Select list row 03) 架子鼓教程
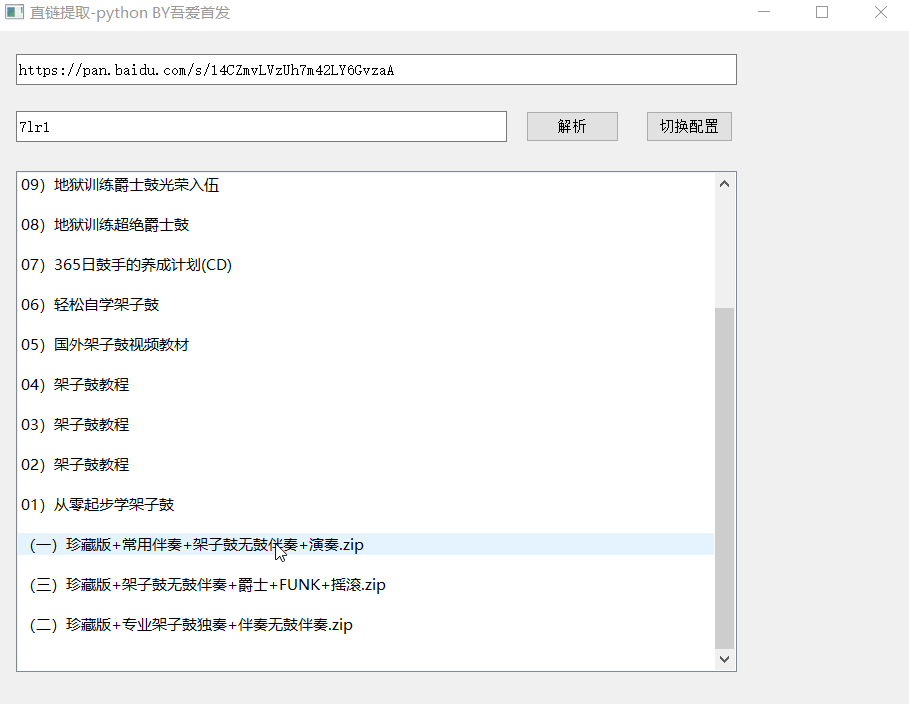This screenshot has height=704, width=909. (366, 425)
